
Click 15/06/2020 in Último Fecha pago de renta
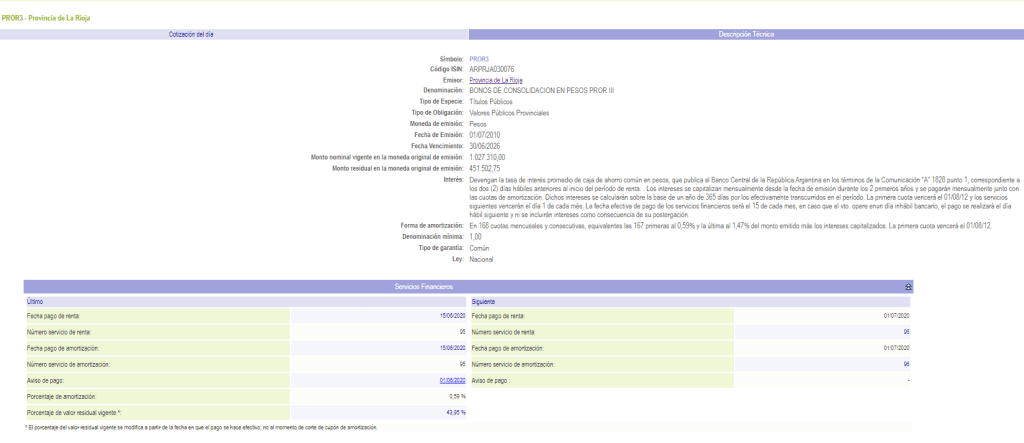click(453, 316)
